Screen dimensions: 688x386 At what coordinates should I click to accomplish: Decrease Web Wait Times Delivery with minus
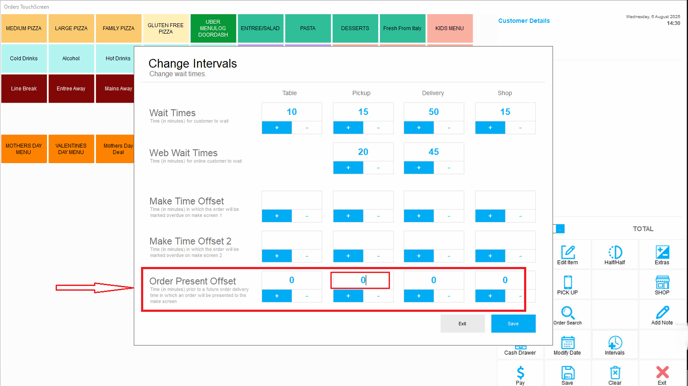449,168
